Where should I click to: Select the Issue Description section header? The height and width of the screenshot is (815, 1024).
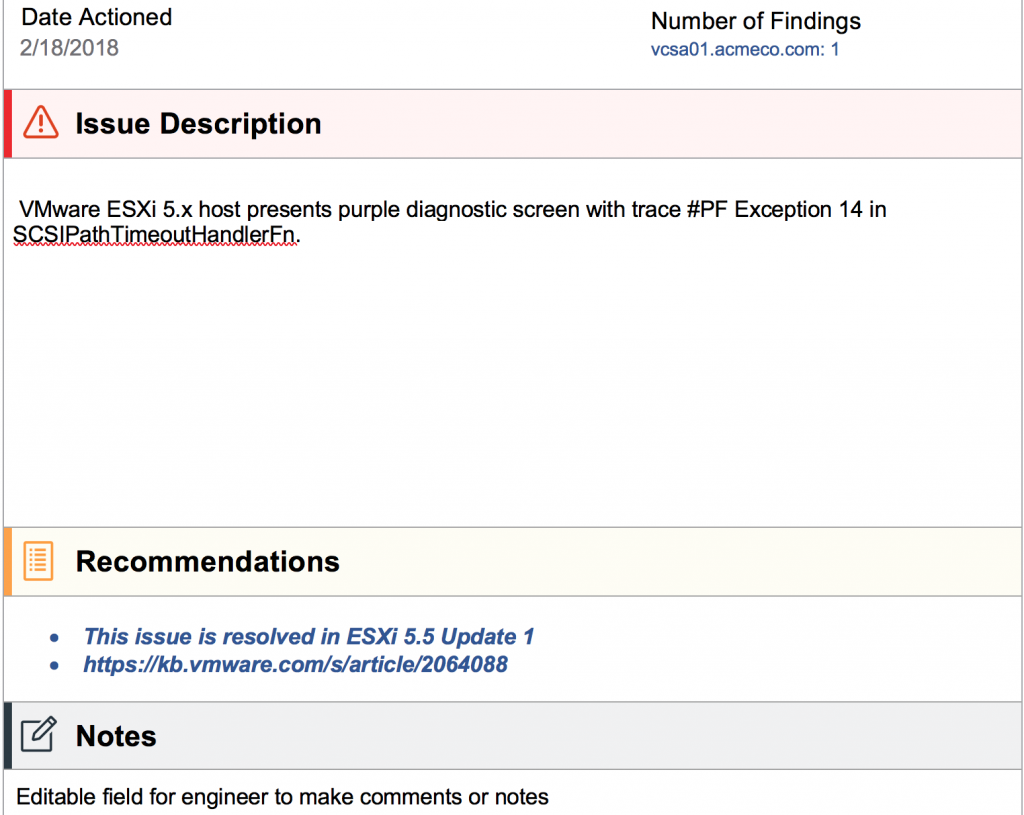pos(198,124)
